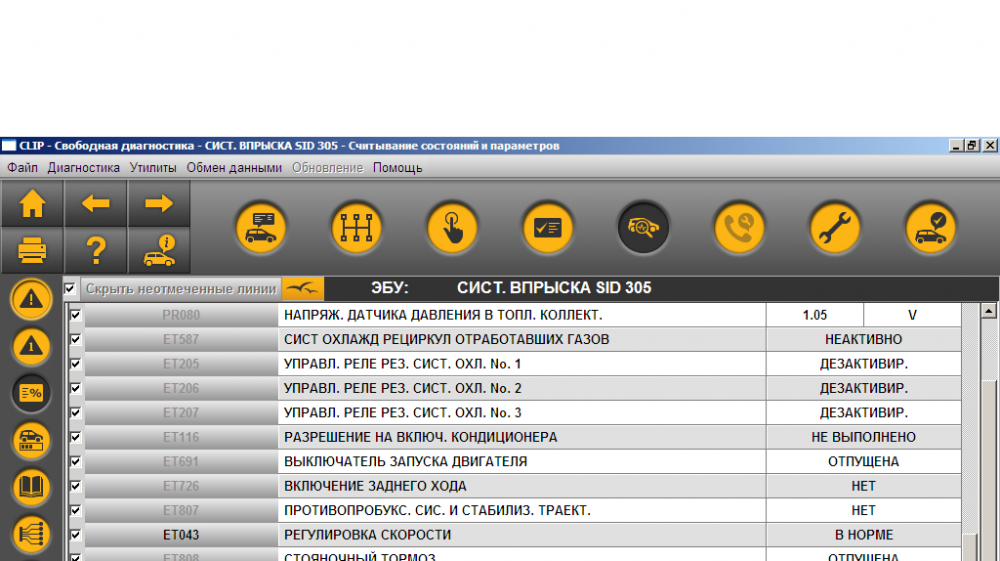Select 'СИСТ ОХЛАЖД РЕЦИРКУЛ ОТРАБОТАВШИХ ГАЗОВ' text
Screen dimensions: 1000x561
pos(446,339)
